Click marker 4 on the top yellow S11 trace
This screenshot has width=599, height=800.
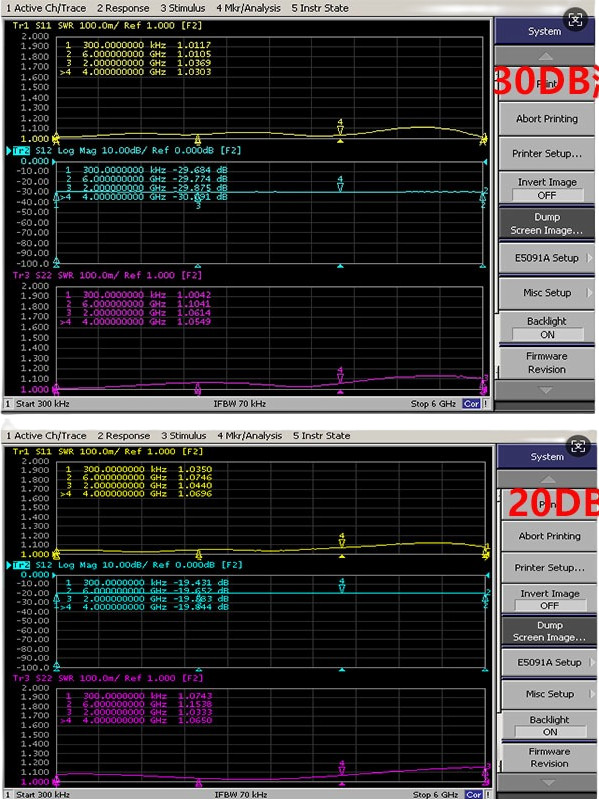click(x=340, y=127)
